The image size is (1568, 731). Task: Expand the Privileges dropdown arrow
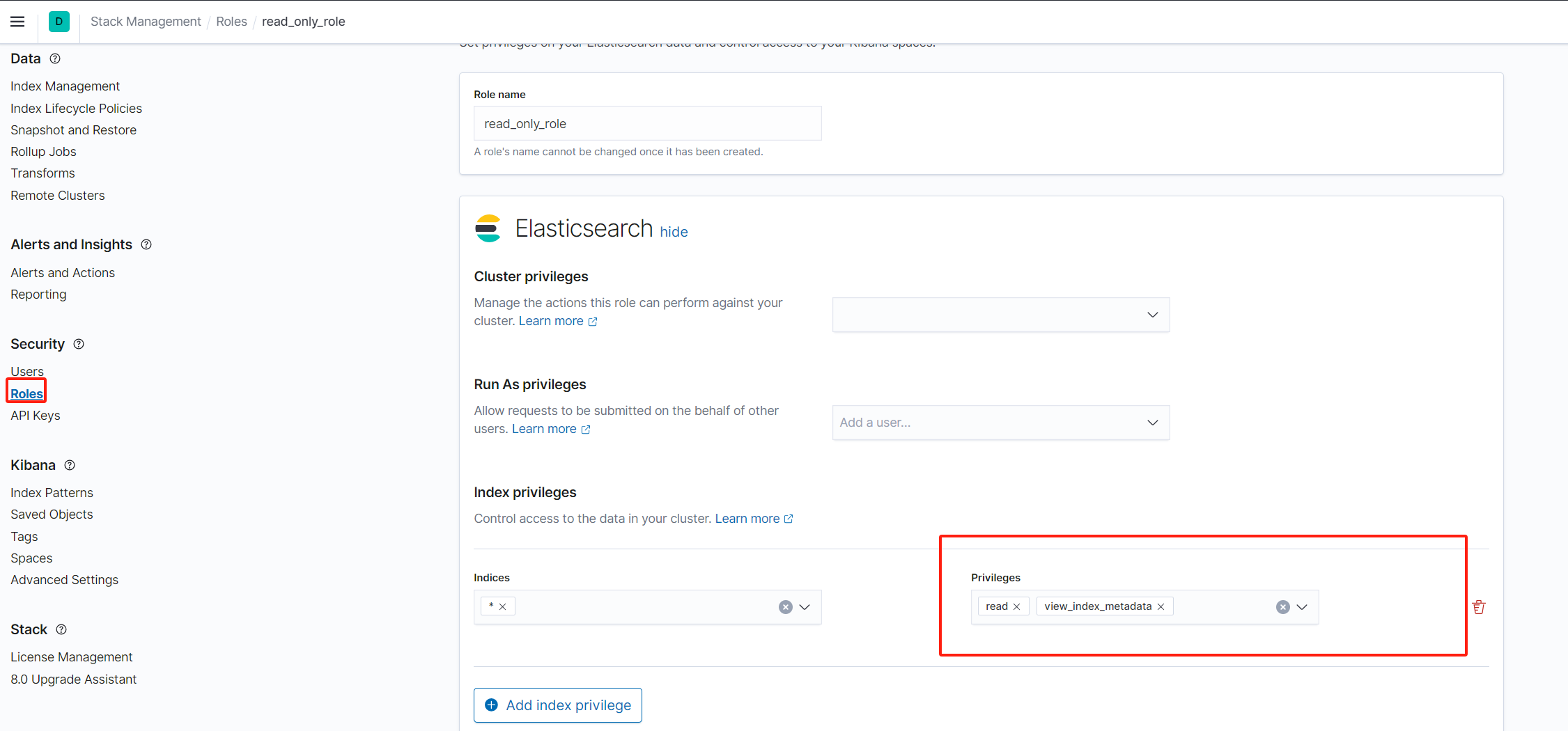pyautogui.click(x=1302, y=607)
